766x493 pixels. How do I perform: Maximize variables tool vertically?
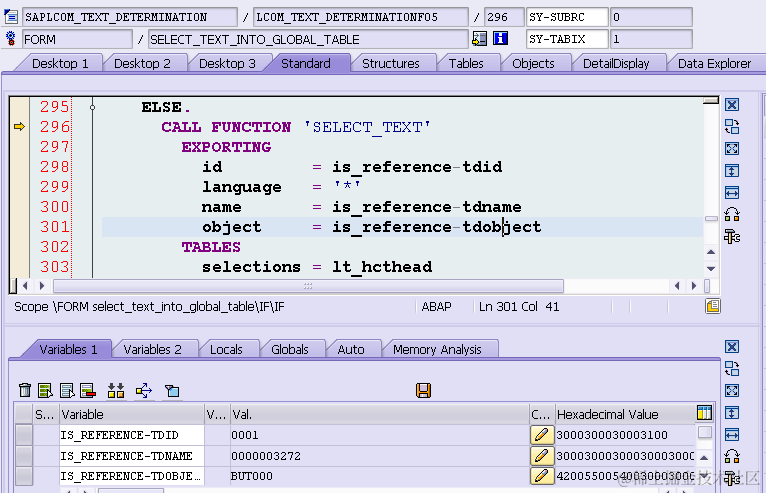[x=731, y=412]
